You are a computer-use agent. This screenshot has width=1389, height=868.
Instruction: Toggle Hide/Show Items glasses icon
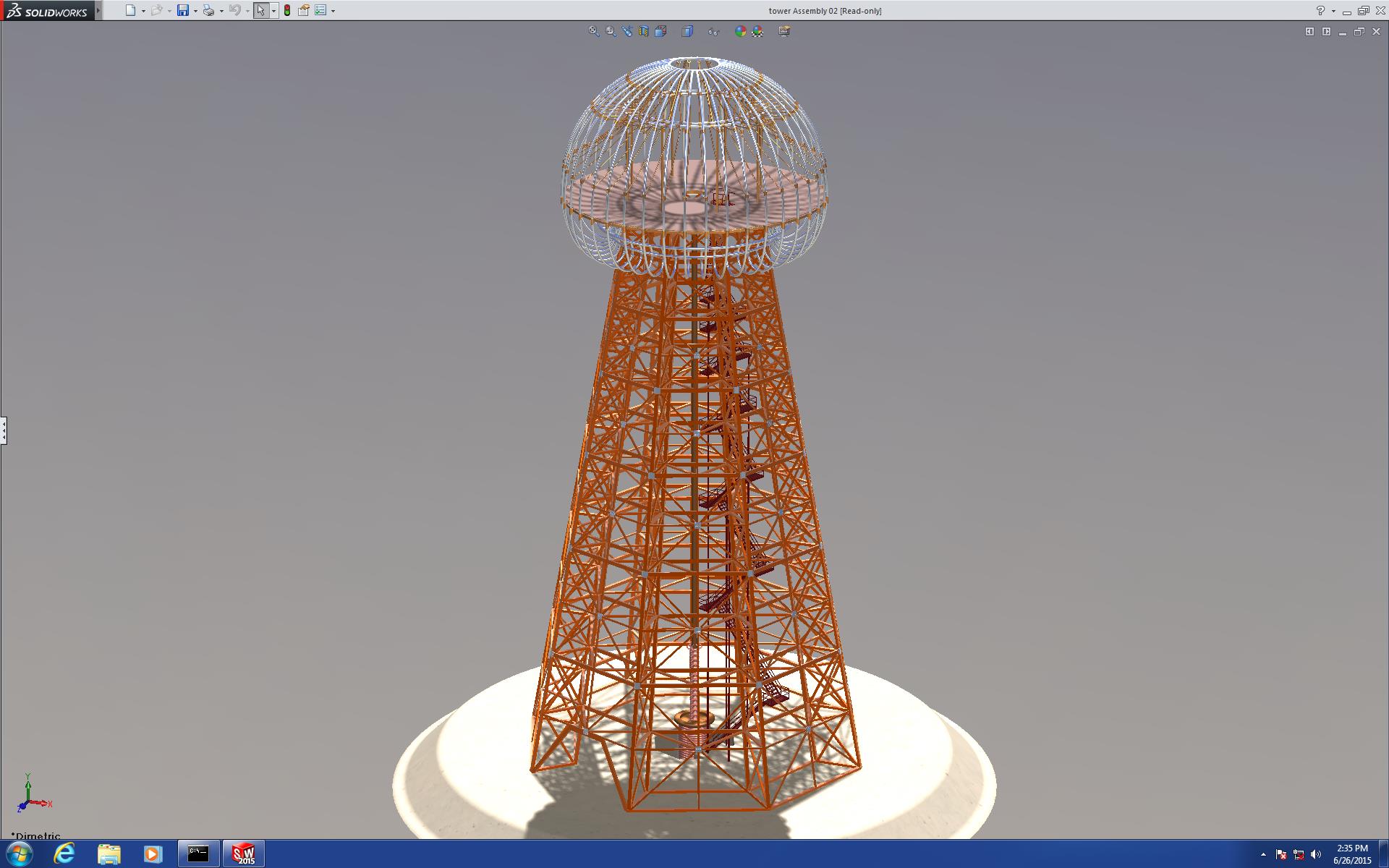(713, 31)
